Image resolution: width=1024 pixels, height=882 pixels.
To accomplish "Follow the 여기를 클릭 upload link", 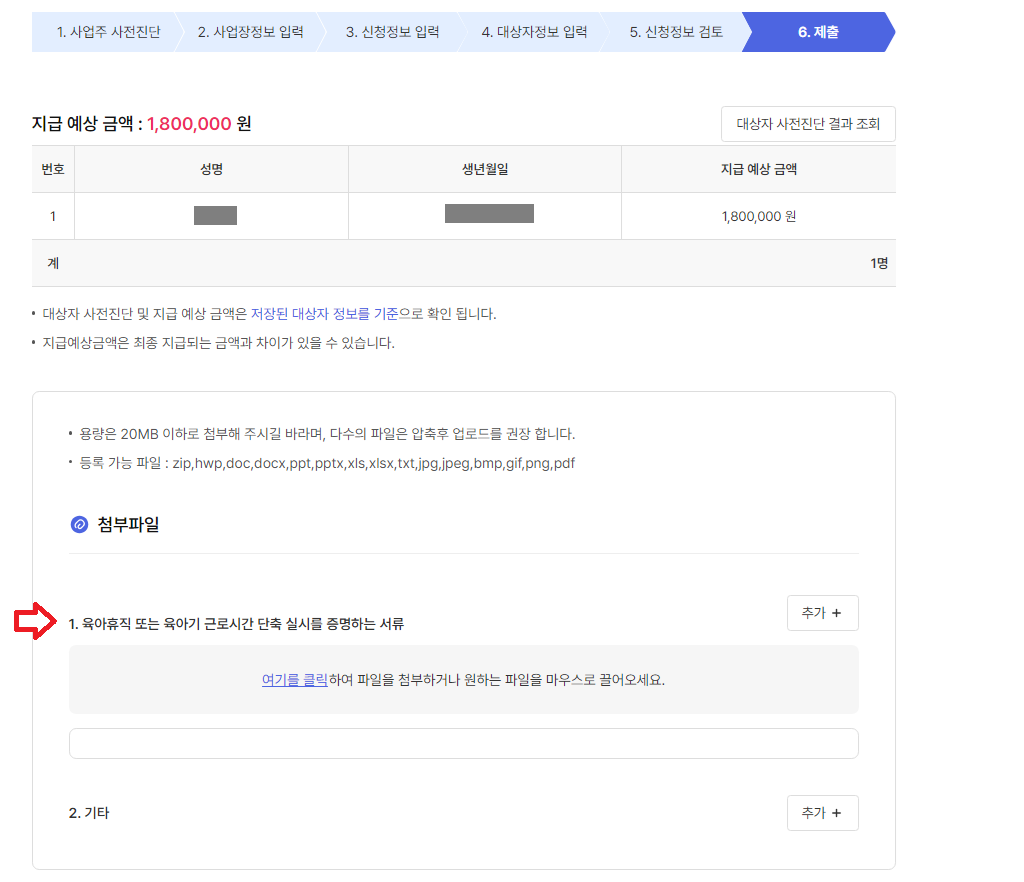I will (295, 680).
